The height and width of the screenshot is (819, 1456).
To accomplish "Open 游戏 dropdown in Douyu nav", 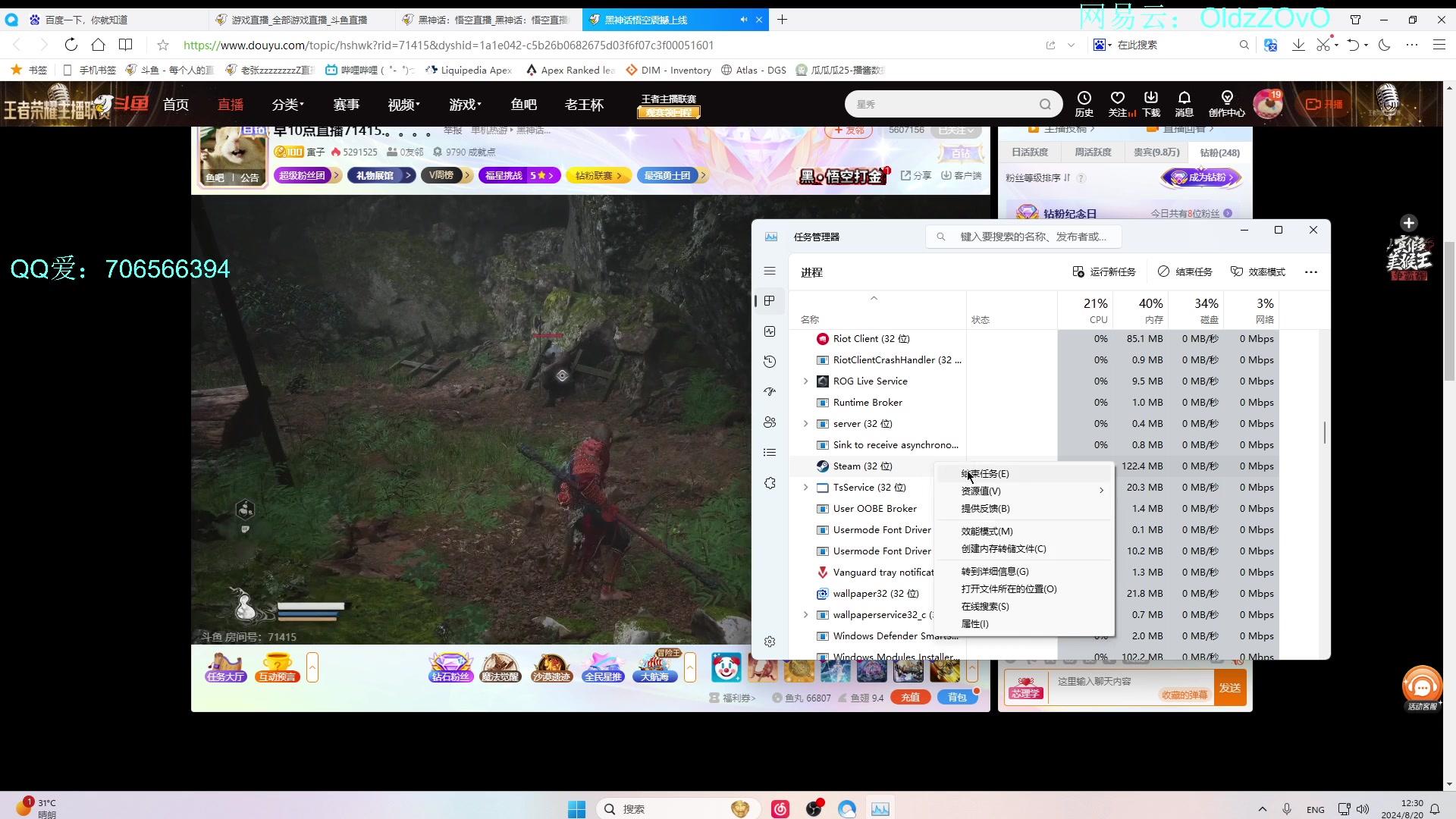I will [465, 105].
